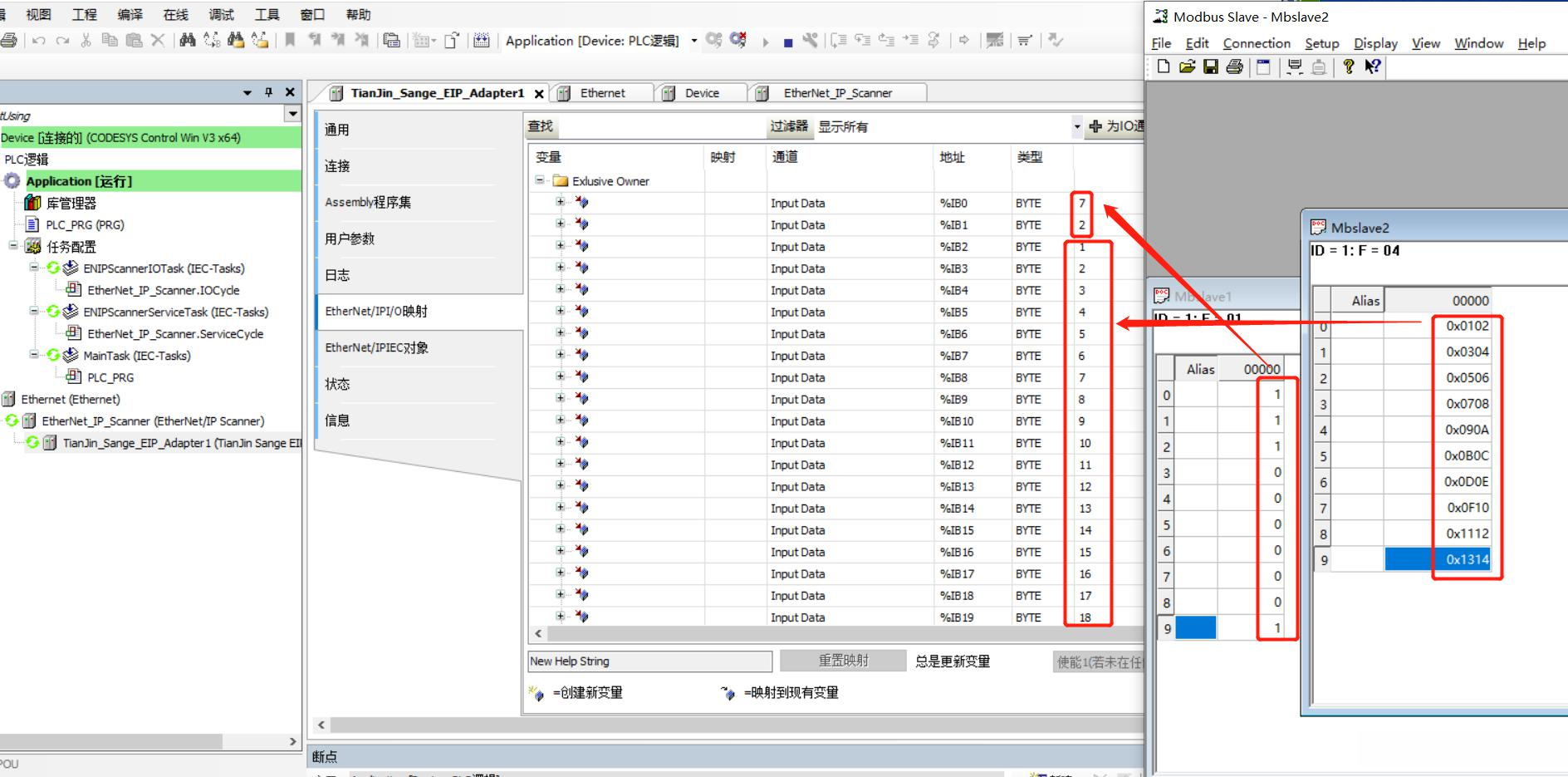Select EtherNet_IP_Scanner.IOCycle tree item
The height and width of the screenshot is (777, 1568).
164,290
